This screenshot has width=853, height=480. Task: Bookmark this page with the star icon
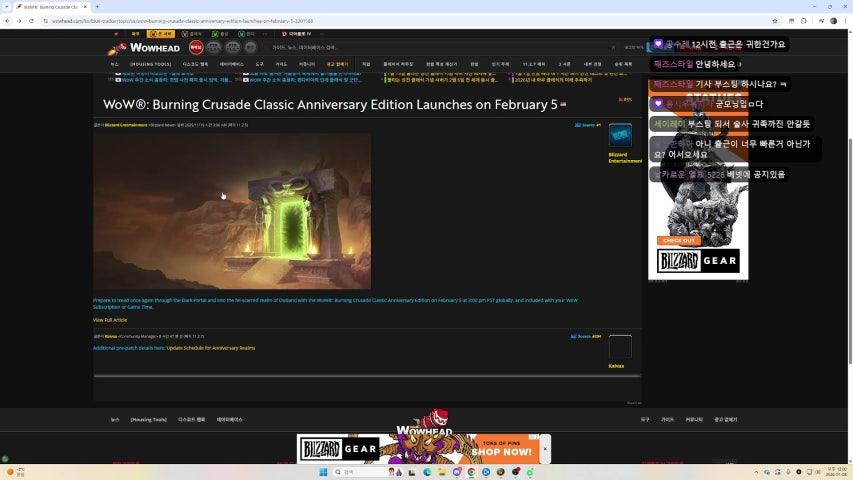[775, 21]
